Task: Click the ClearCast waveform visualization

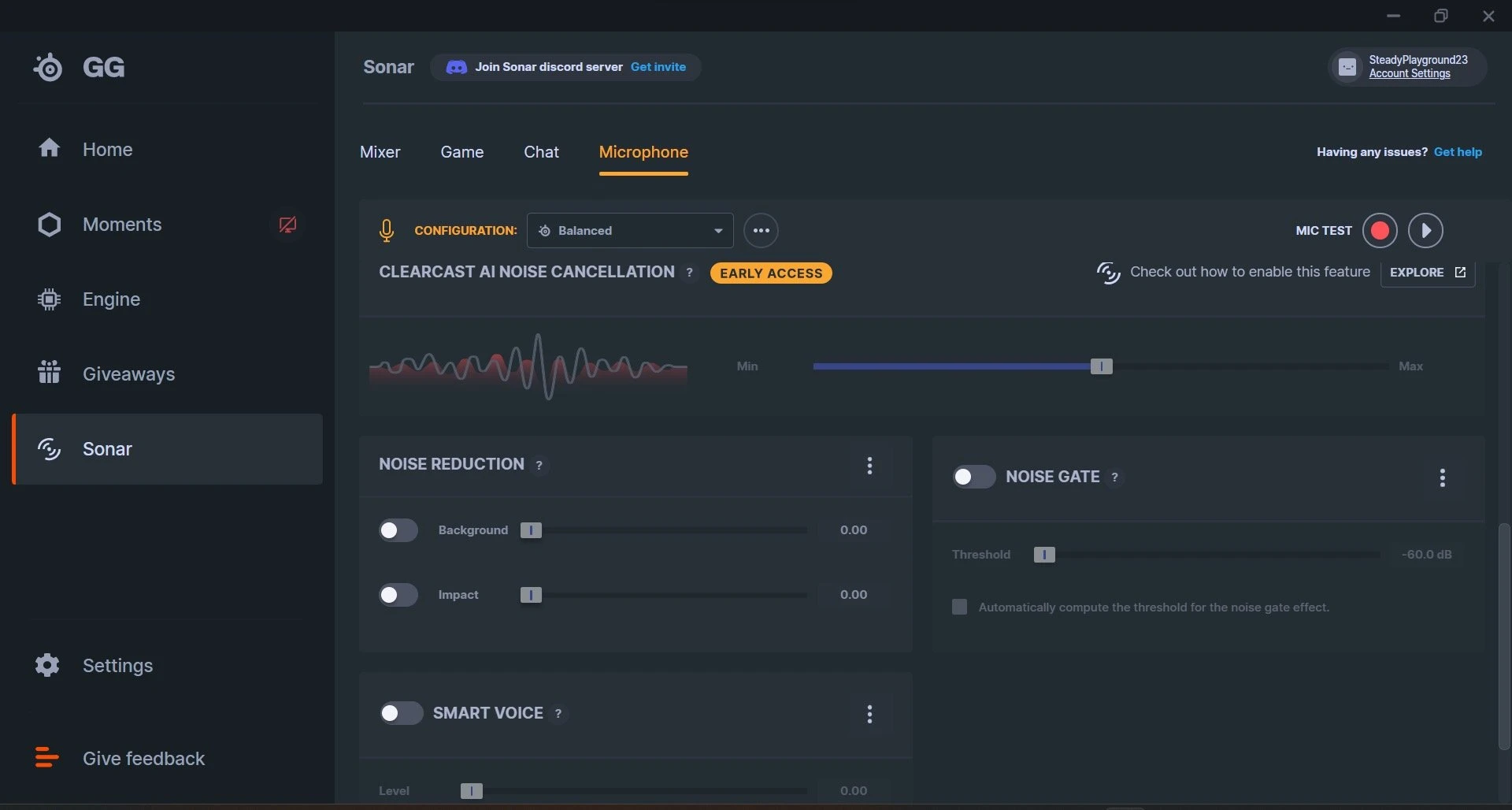Action: tap(528, 366)
